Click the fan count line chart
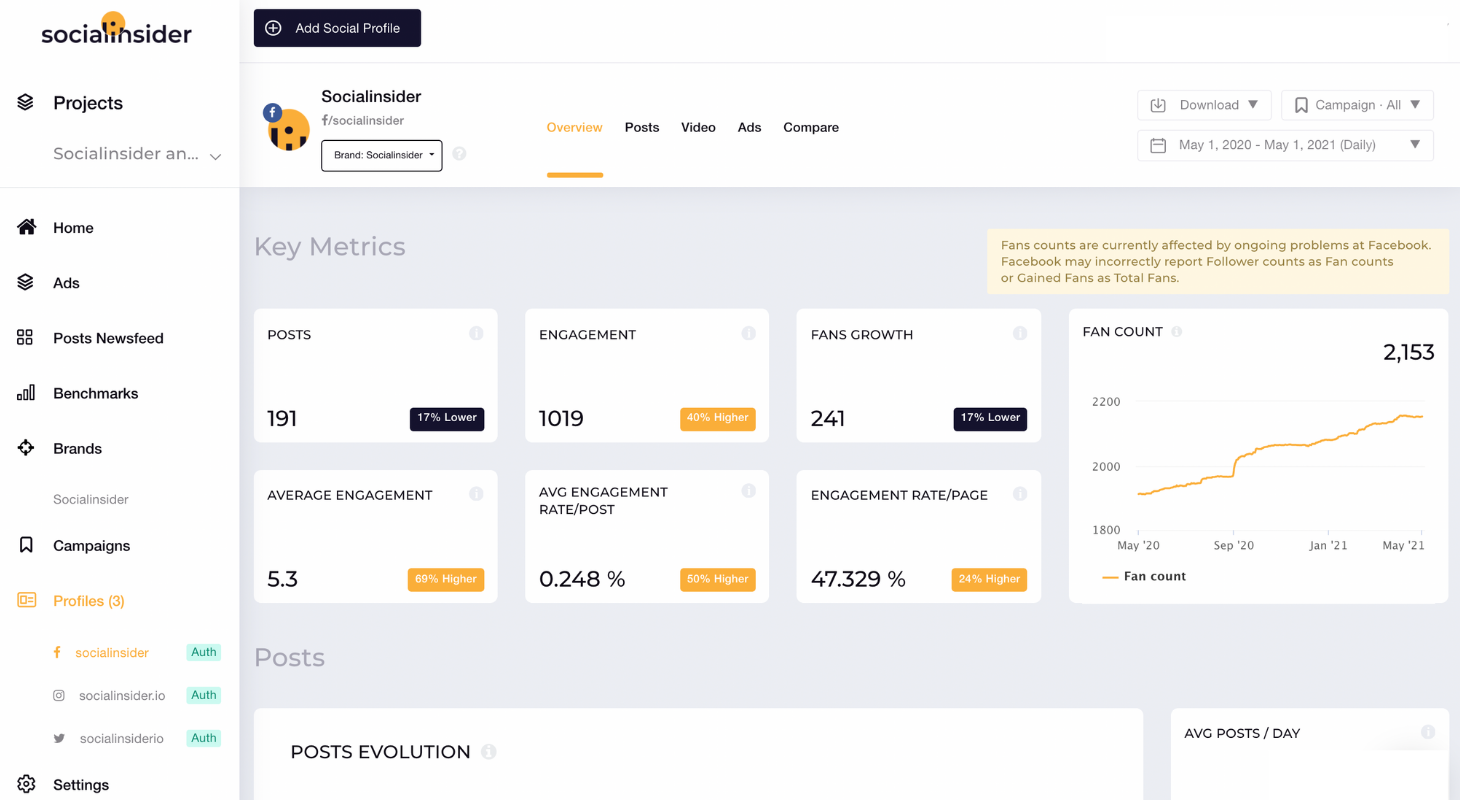Screen dimensions: 1460x800 tap(1280, 465)
